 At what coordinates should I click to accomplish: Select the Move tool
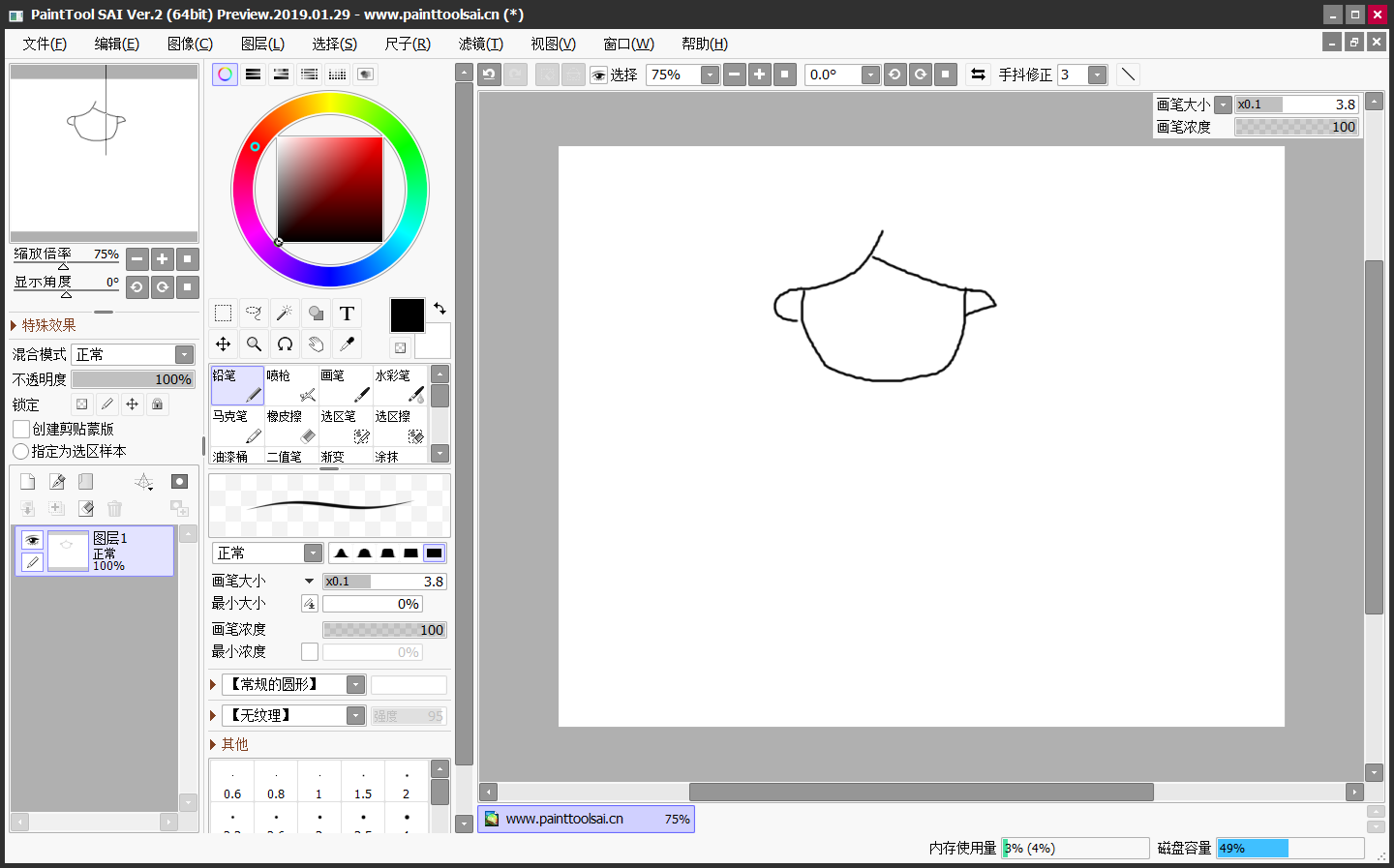pyautogui.click(x=223, y=344)
